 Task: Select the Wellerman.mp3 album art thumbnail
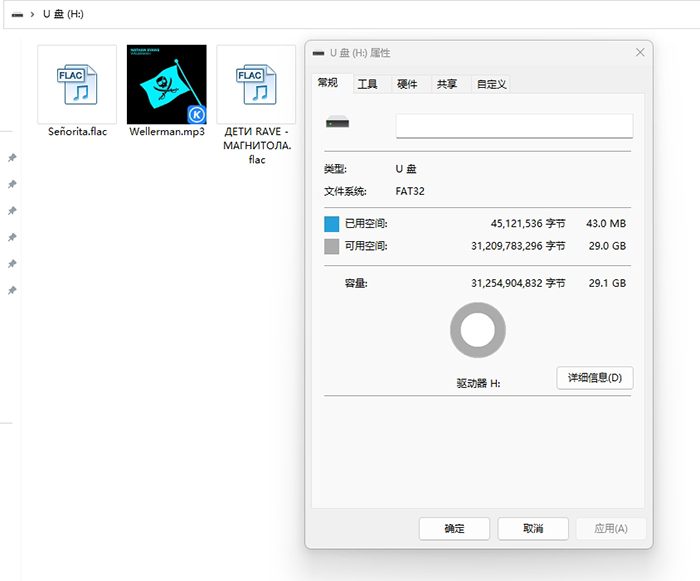167,84
